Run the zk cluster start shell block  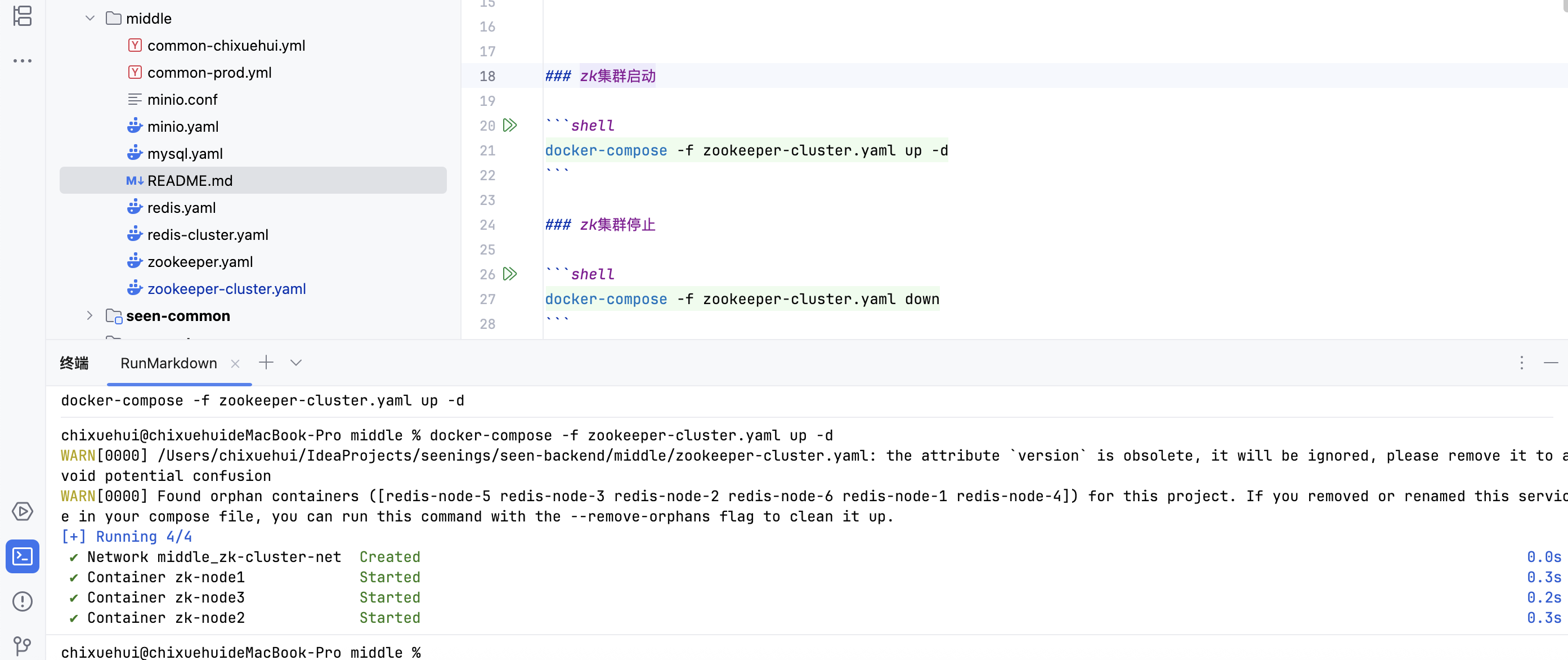point(509,126)
